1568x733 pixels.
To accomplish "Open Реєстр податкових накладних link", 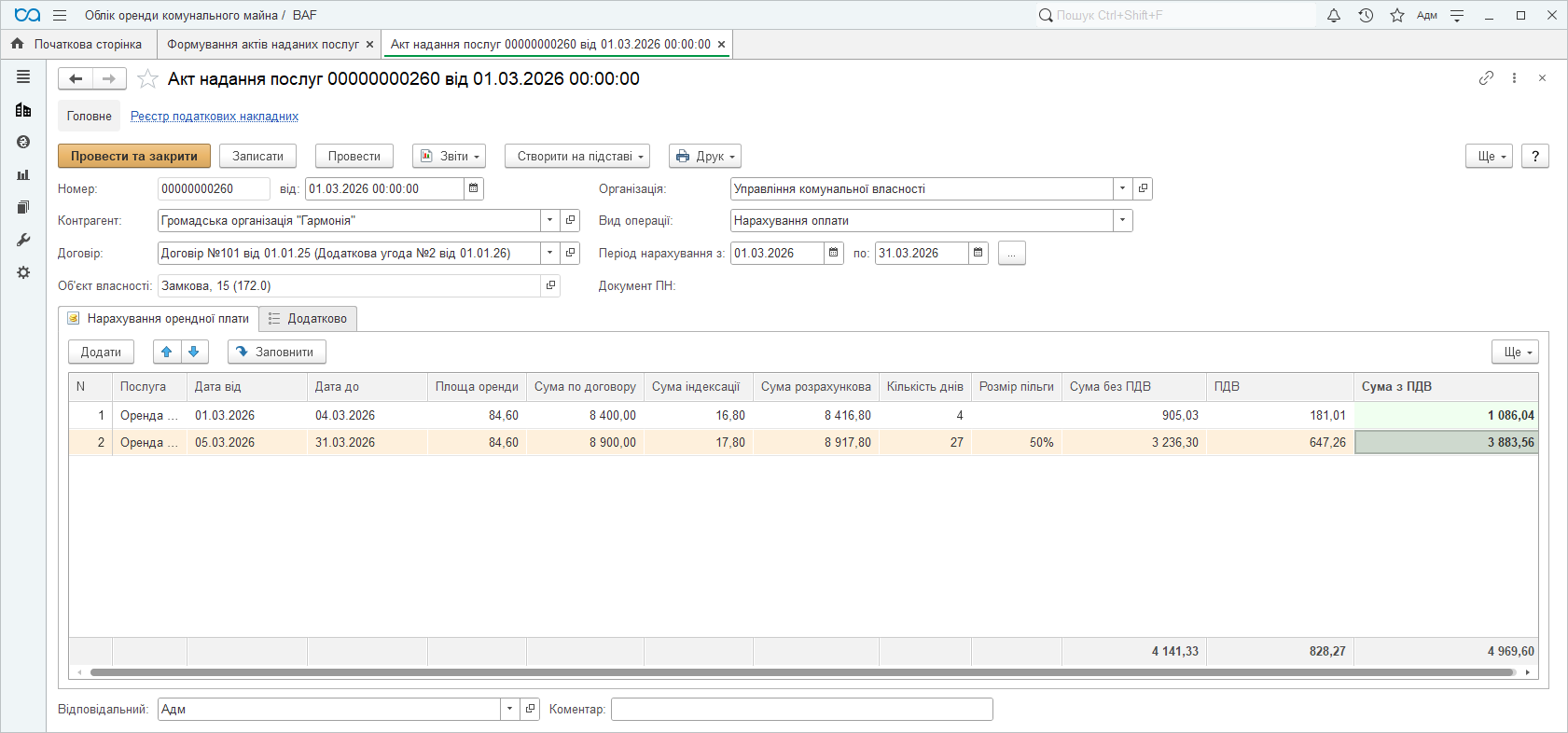I will click(x=215, y=117).
